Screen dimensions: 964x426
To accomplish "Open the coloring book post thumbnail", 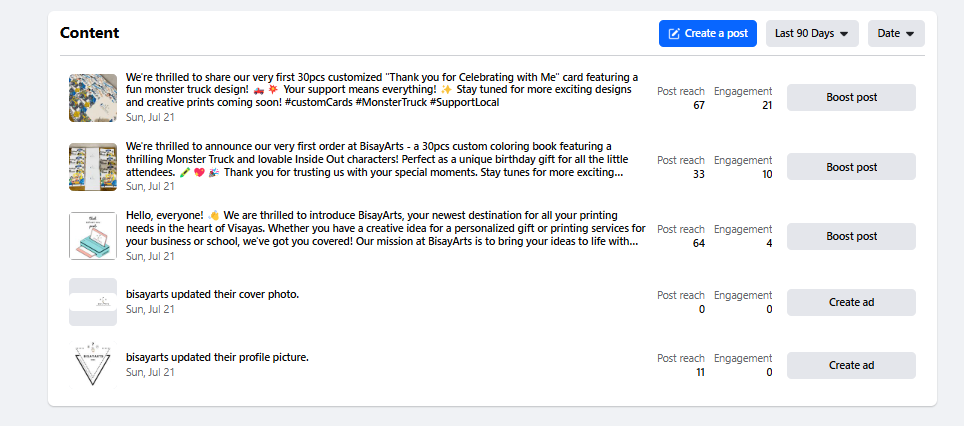I will [93, 167].
